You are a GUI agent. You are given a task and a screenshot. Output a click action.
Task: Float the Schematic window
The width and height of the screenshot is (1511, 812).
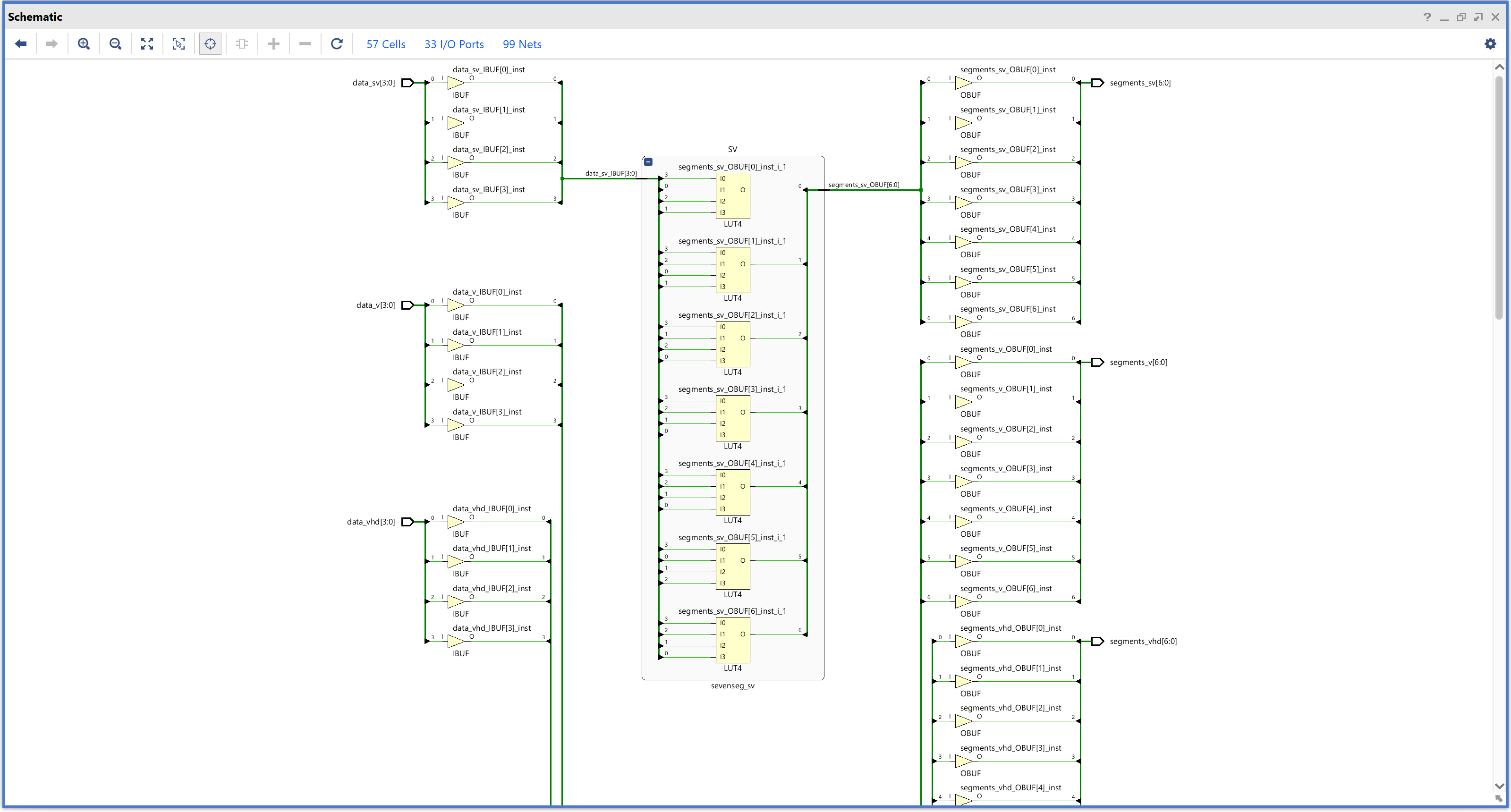click(1461, 17)
